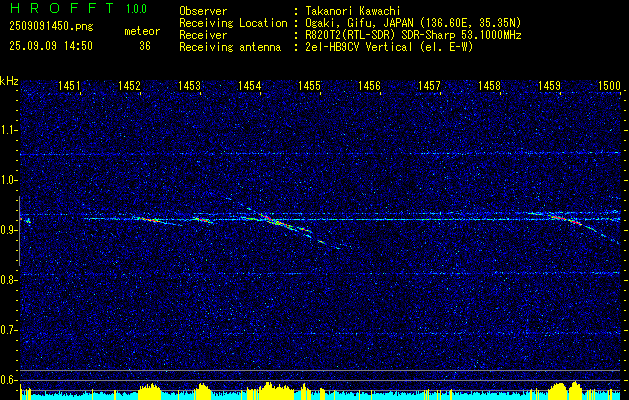Click the 1459 time axis marker

549,85
